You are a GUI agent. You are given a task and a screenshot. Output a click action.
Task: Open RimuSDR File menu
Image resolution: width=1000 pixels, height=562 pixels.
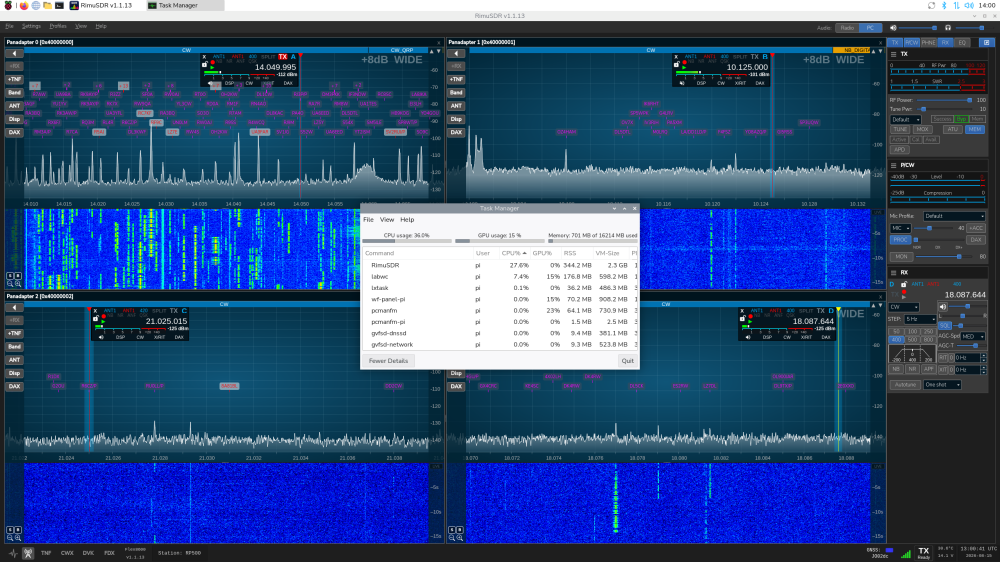(x=10, y=26)
